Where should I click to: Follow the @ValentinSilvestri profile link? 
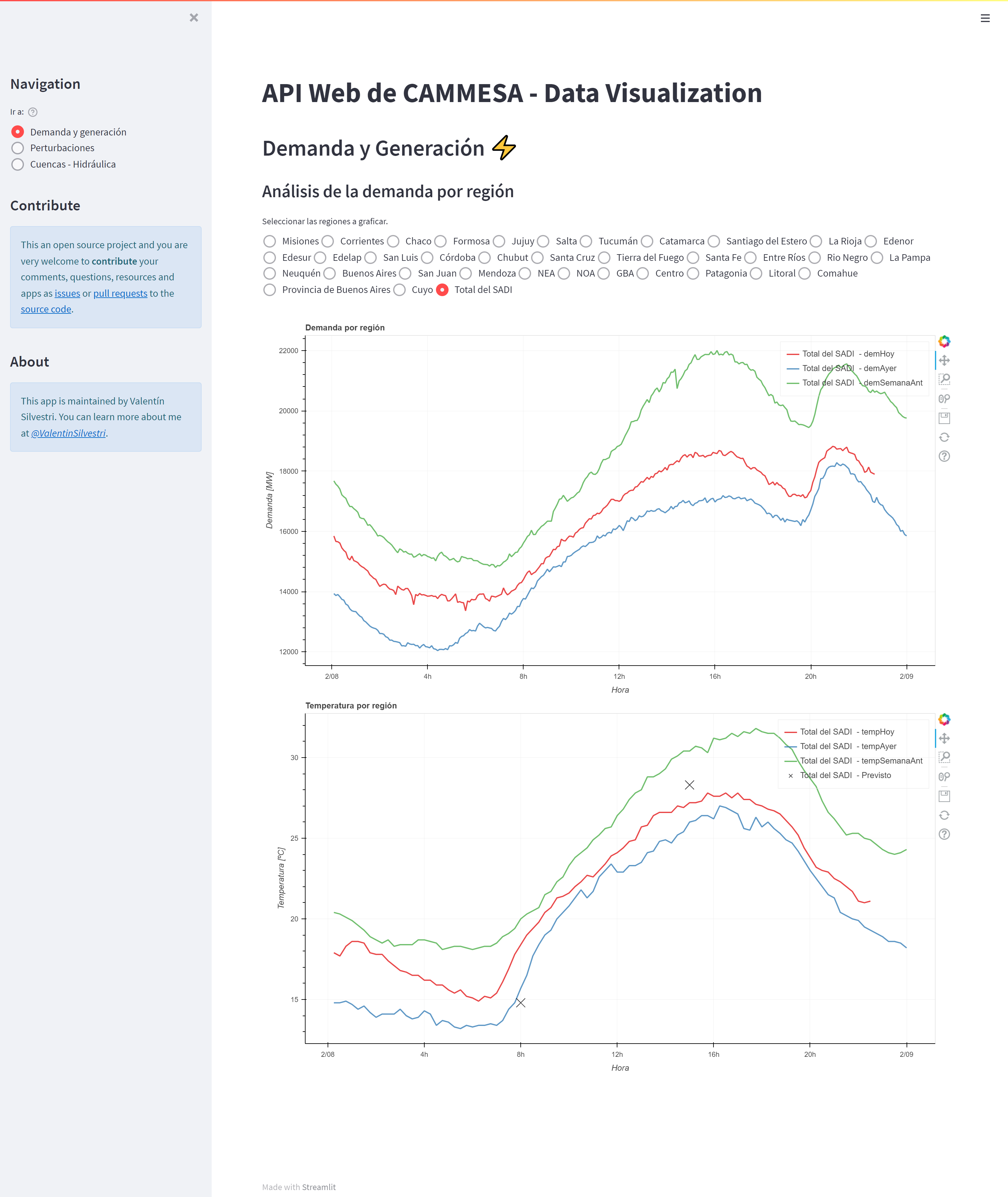pyautogui.click(x=69, y=433)
